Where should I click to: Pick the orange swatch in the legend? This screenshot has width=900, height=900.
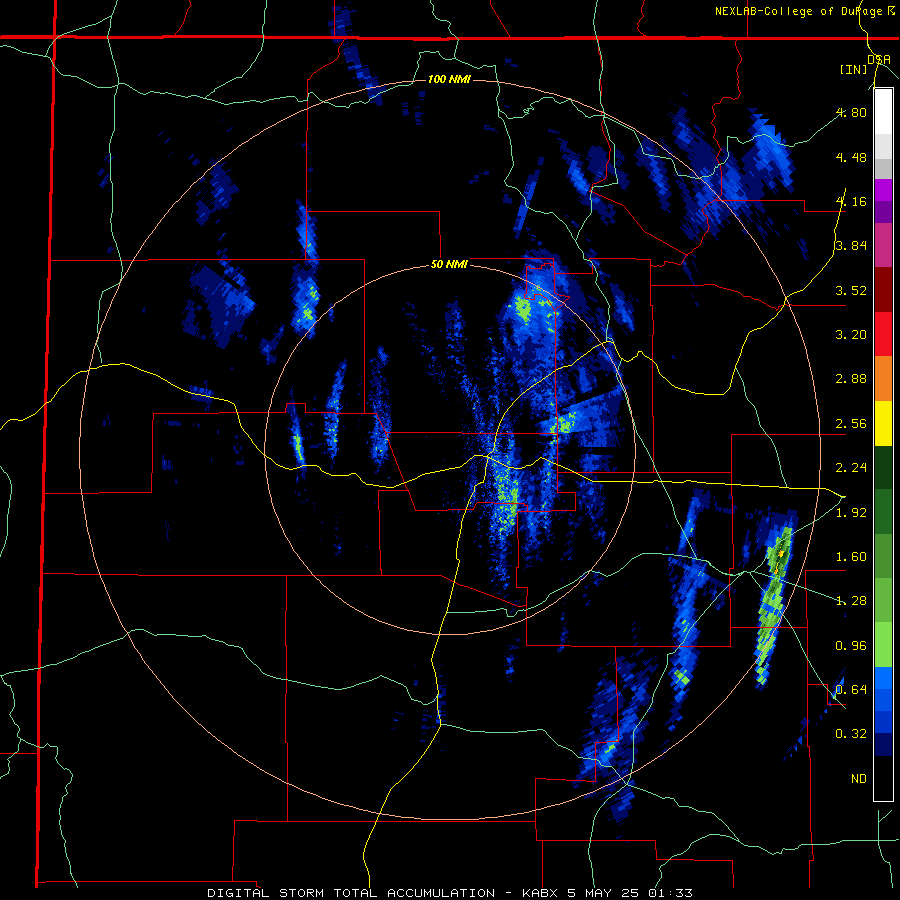[x=883, y=378]
